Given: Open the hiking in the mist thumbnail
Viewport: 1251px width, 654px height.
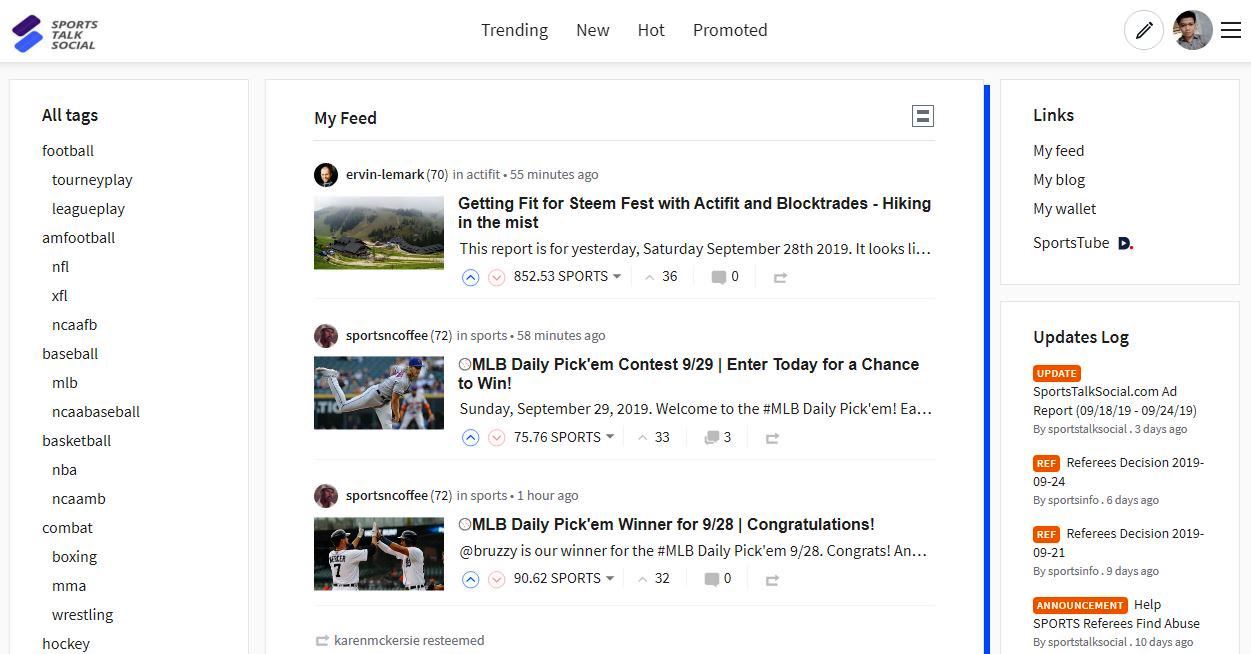Looking at the screenshot, I should [x=379, y=233].
